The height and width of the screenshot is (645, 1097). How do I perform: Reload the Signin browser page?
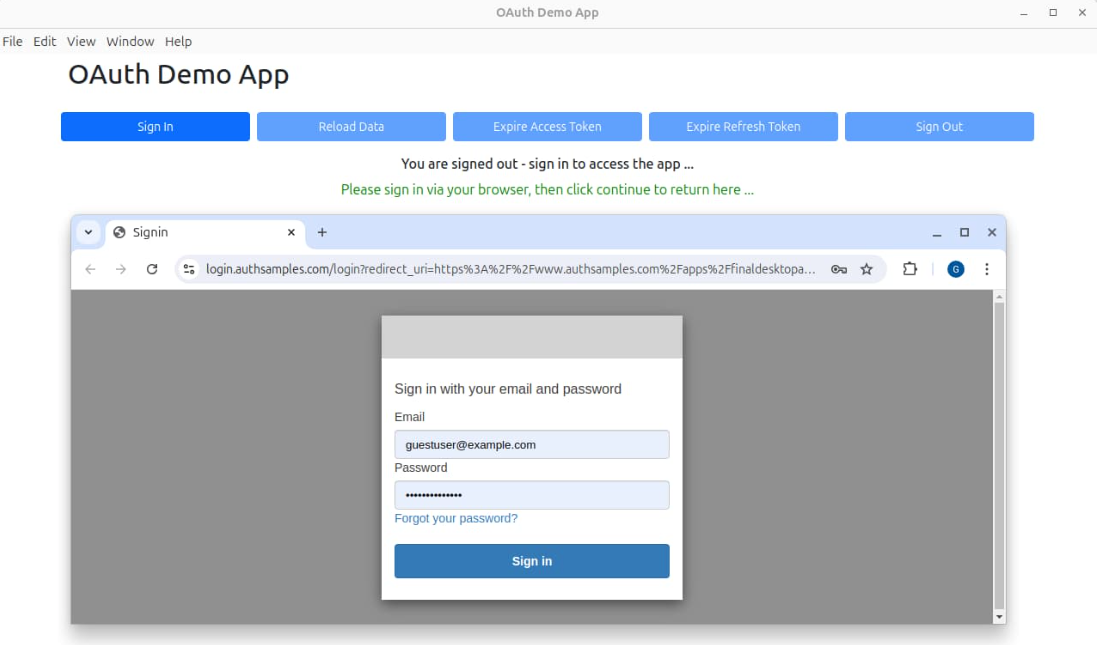(152, 269)
